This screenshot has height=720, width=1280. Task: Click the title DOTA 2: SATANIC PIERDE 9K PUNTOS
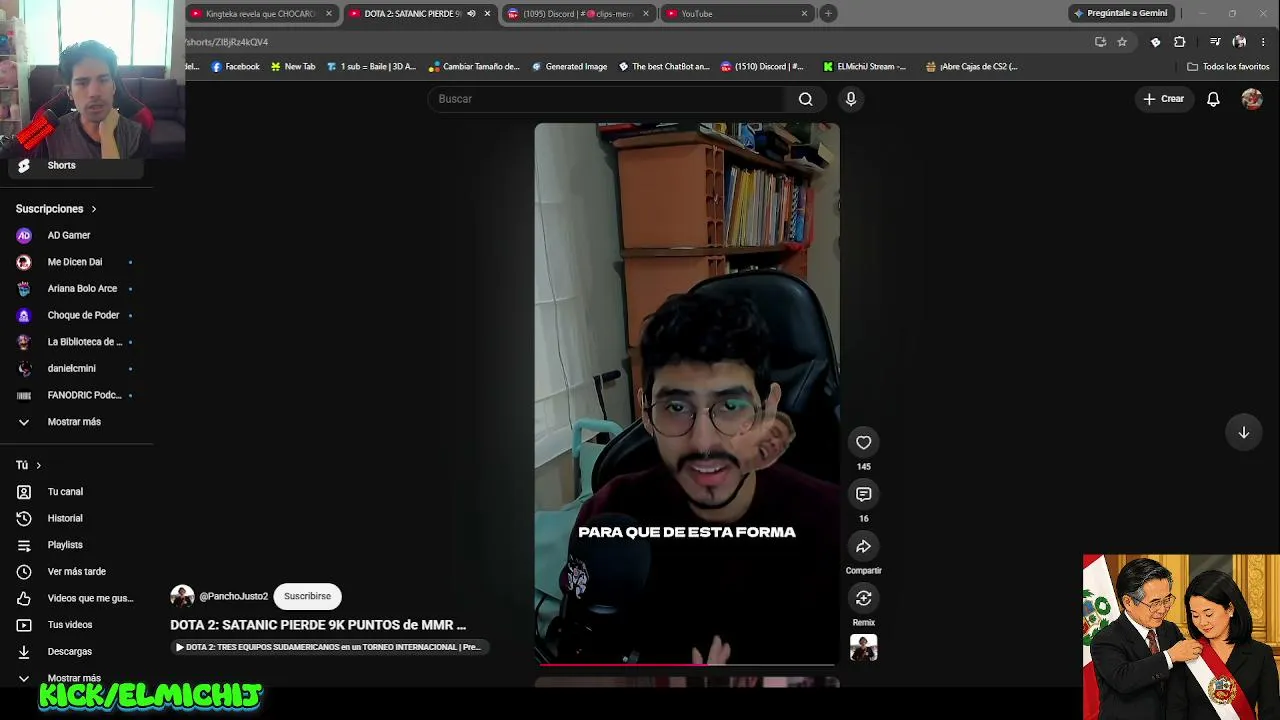click(318, 625)
